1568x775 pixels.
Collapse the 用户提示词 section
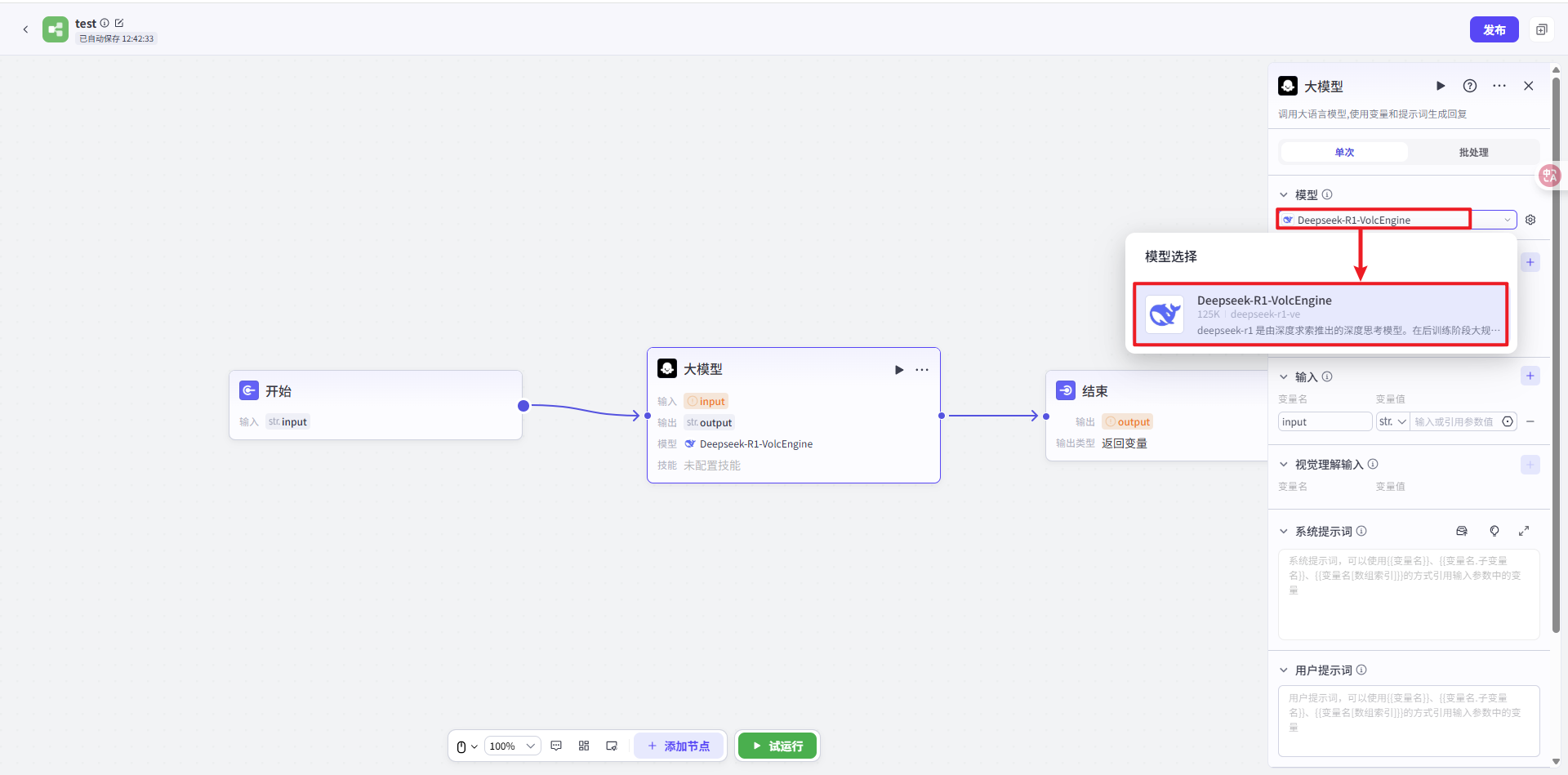point(1284,670)
